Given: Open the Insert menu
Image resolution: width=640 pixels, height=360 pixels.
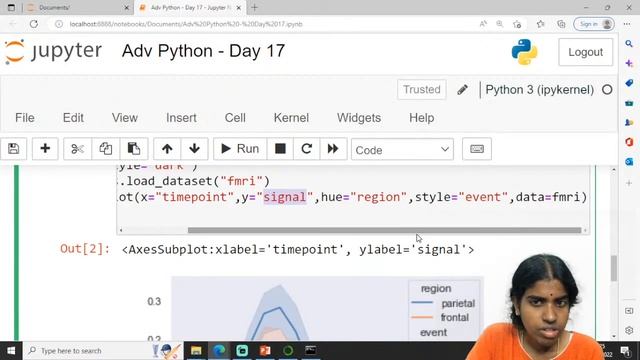Looking at the screenshot, I should point(181,118).
